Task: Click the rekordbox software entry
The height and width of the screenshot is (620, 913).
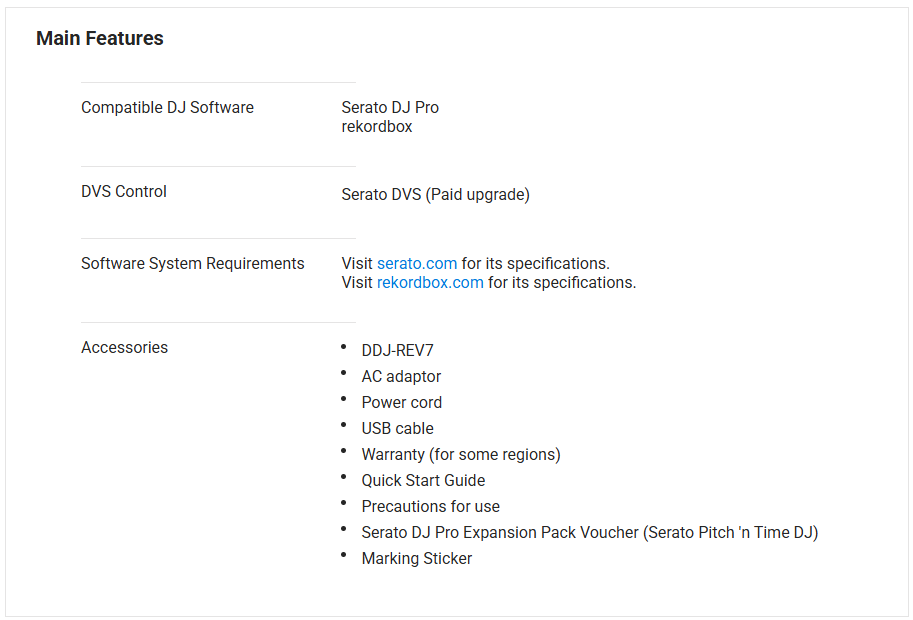Action: point(377,127)
